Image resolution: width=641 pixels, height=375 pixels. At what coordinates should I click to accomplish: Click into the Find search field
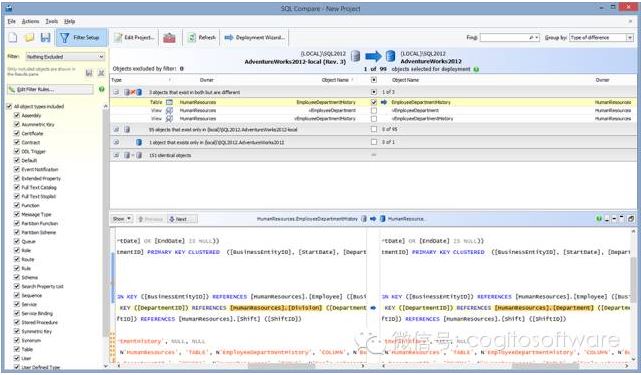504,38
